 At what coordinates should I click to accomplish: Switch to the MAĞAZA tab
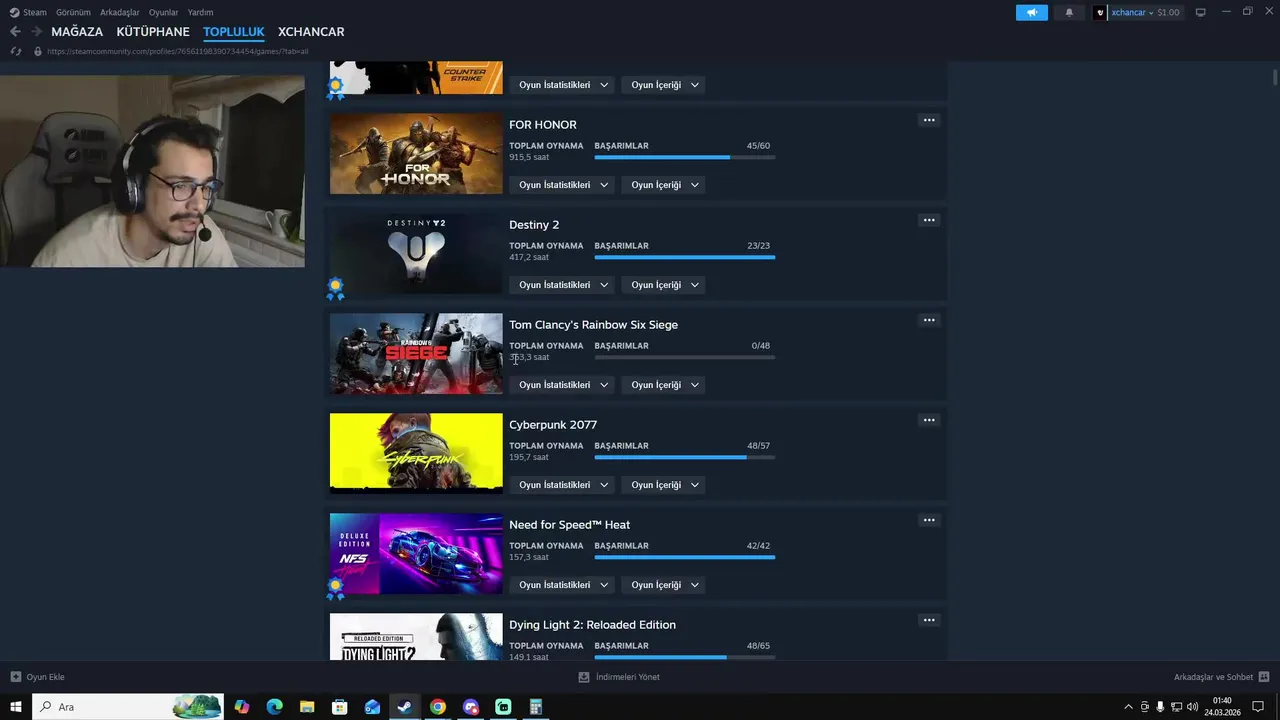77,32
